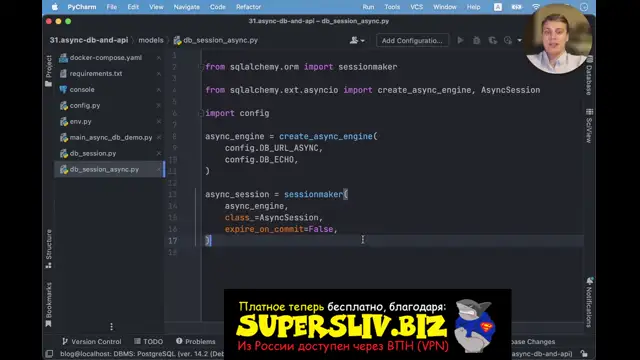Click Run with Coverage icon
Image resolution: width=640 pixels, height=360 pixels.
(493, 40)
